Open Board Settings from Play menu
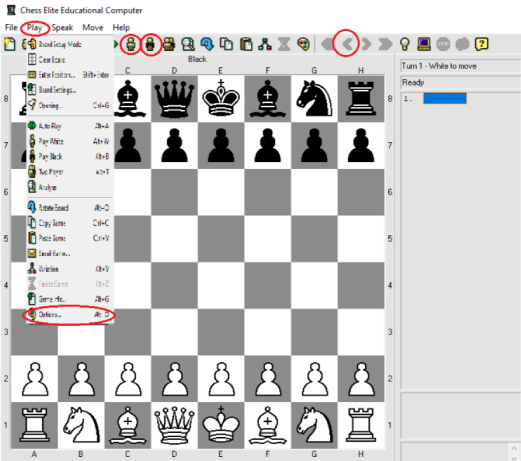Screen dimensions: 521x461 coord(70,90)
